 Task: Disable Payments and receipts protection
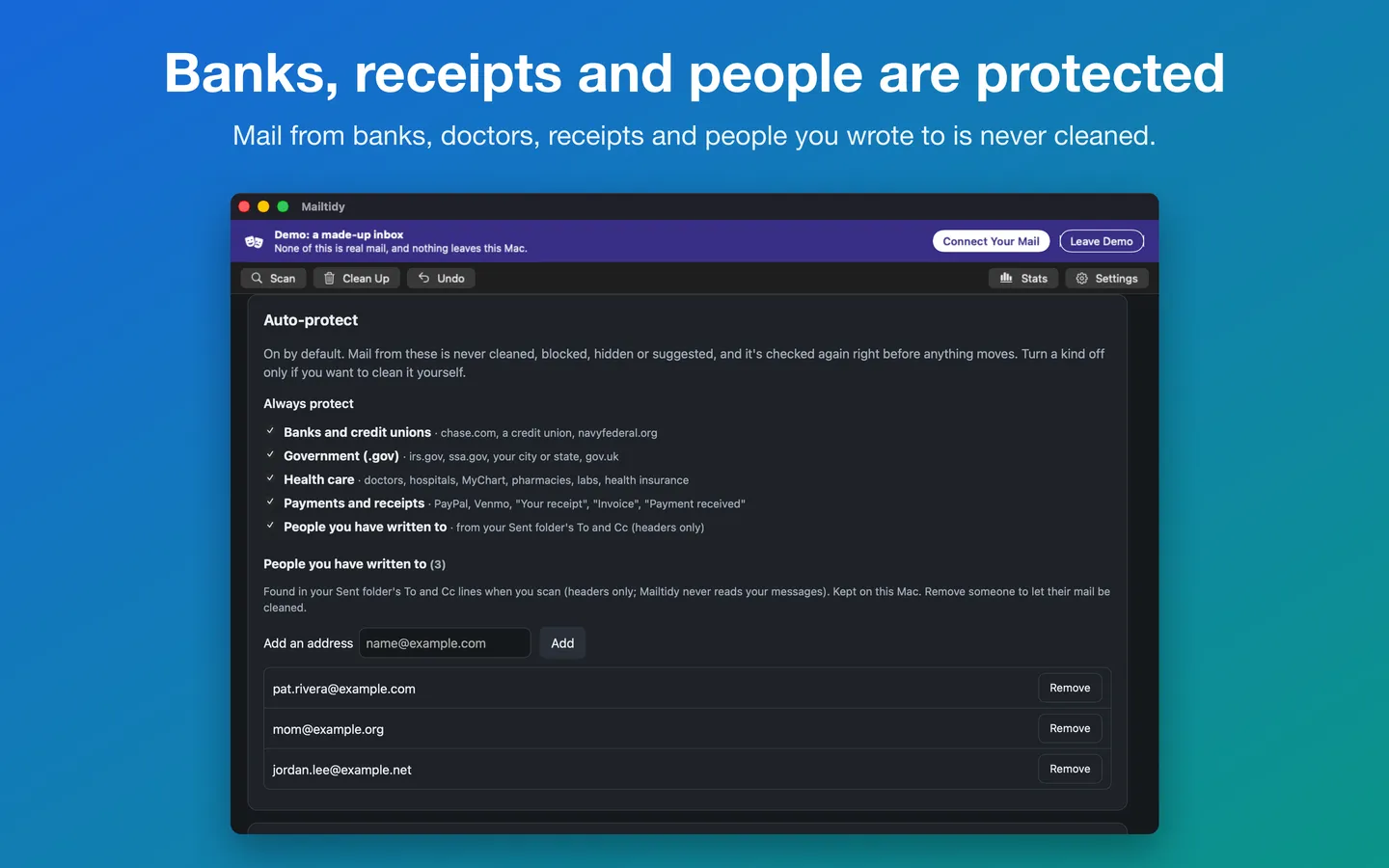click(x=270, y=502)
